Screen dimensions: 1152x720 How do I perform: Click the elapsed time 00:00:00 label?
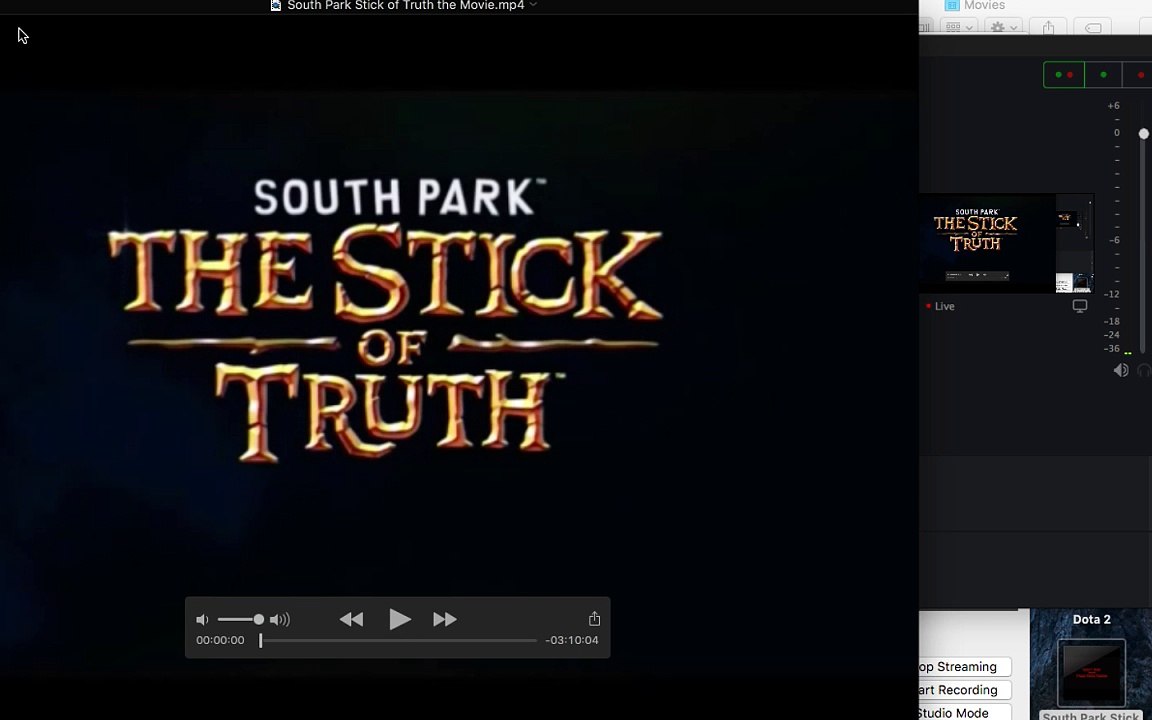(220, 640)
